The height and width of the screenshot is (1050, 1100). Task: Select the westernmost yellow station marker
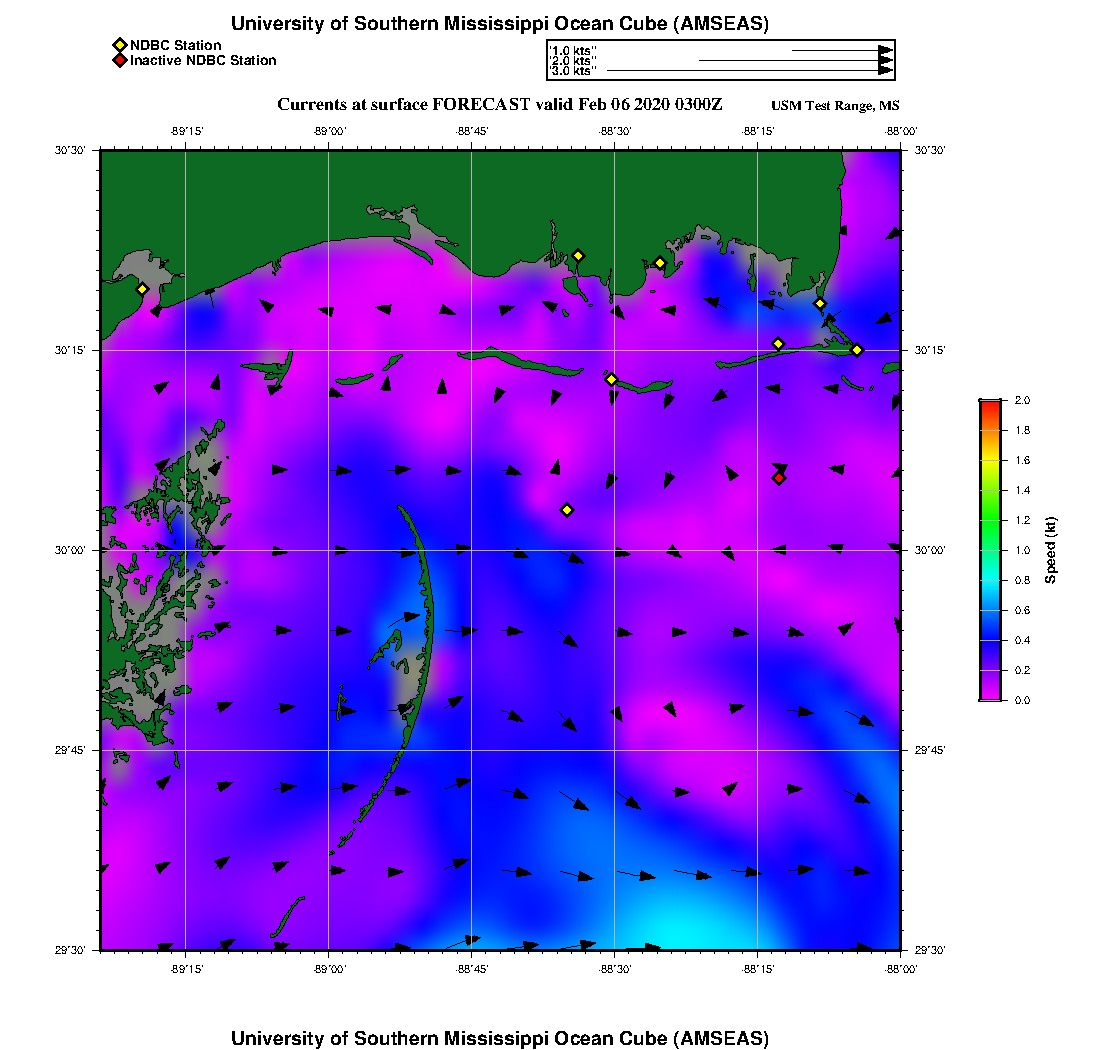click(x=142, y=289)
